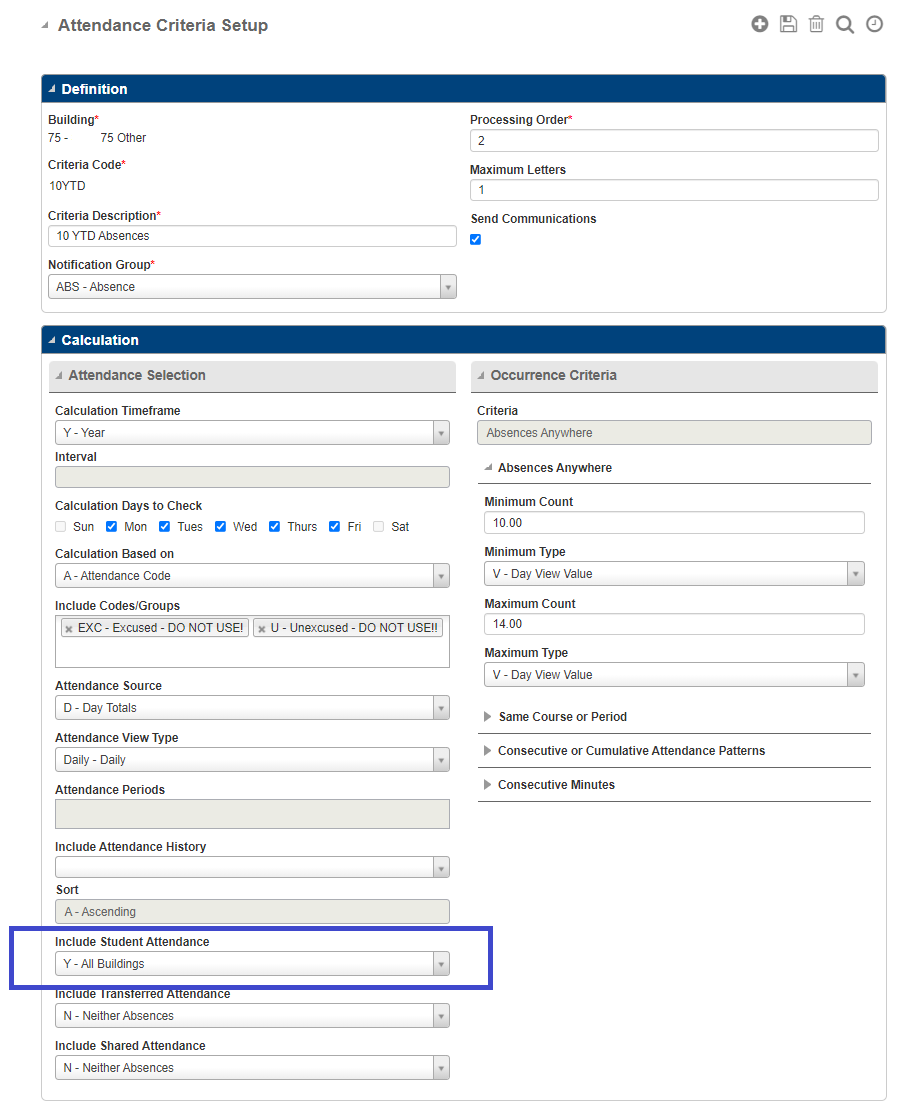Uncheck Monday in Calculation Days to Check
This screenshot has width=907, height=1107.
click(112, 526)
